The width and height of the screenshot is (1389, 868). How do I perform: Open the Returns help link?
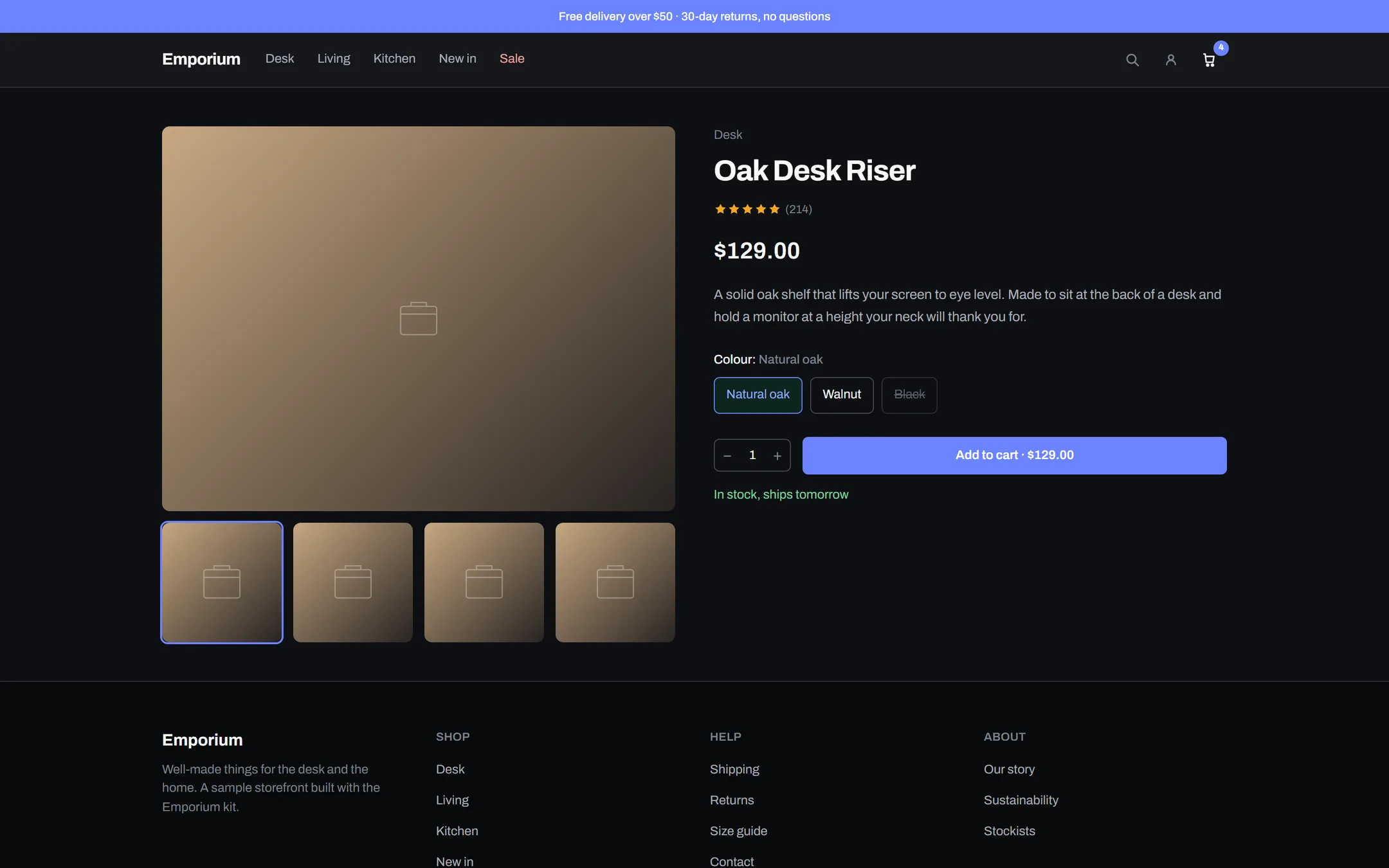point(732,800)
